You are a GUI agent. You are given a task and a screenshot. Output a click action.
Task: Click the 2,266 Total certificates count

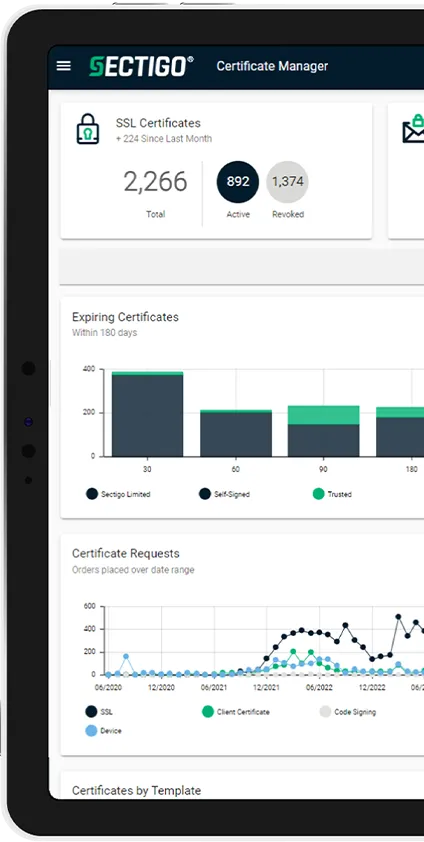click(155, 182)
